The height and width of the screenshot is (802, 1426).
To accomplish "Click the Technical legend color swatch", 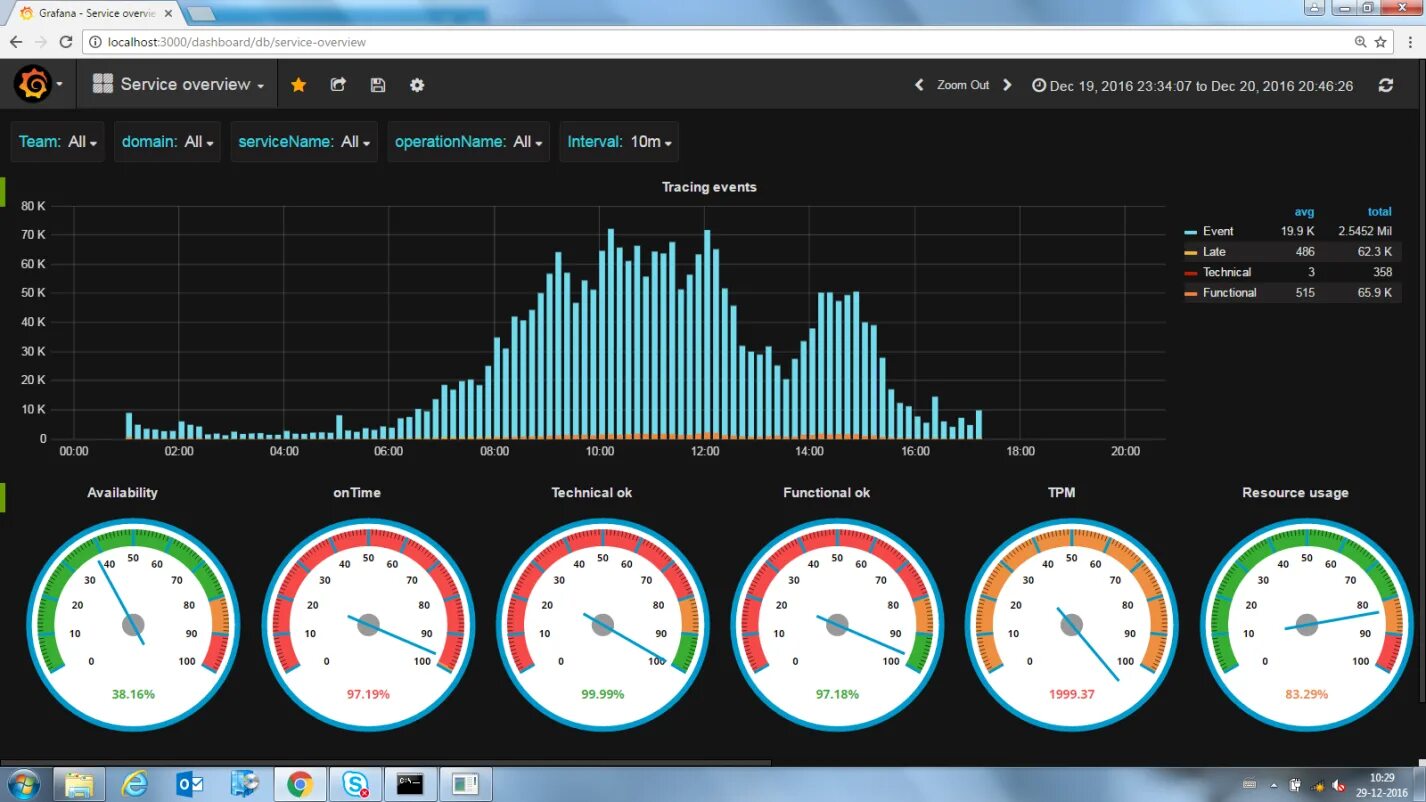I will click(1190, 272).
